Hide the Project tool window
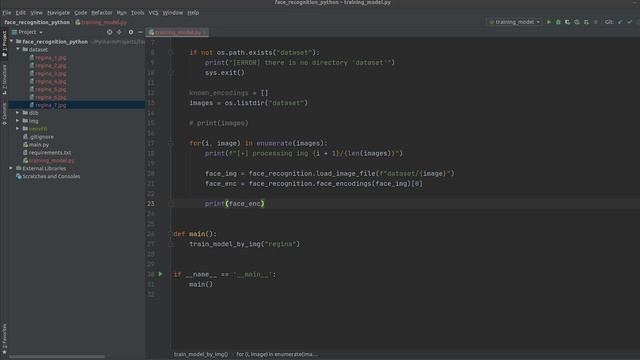 140,32
